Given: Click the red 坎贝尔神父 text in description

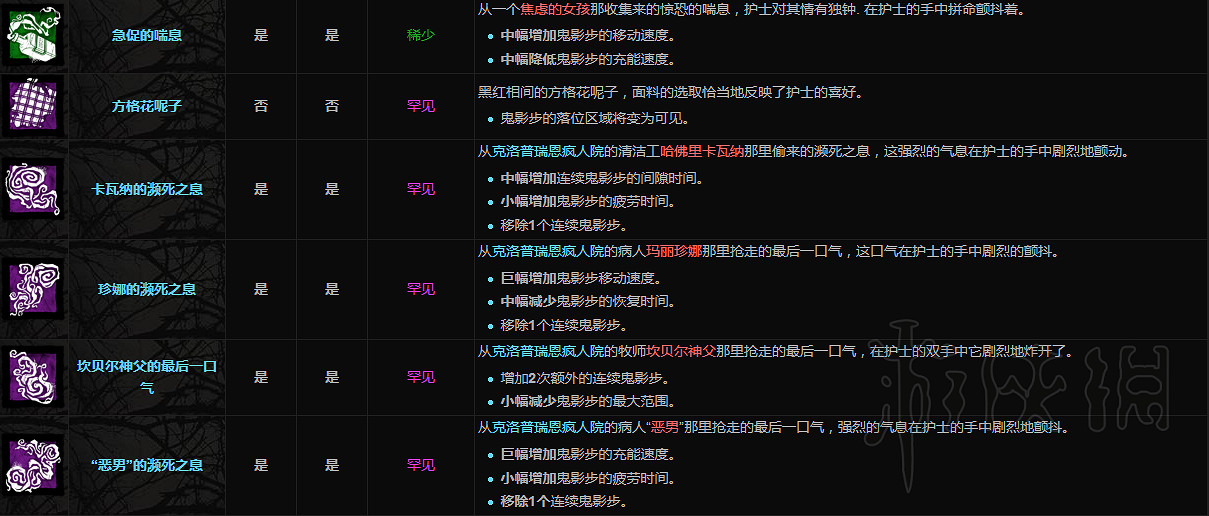Looking at the screenshot, I should pyautogui.click(x=682, y=352).
